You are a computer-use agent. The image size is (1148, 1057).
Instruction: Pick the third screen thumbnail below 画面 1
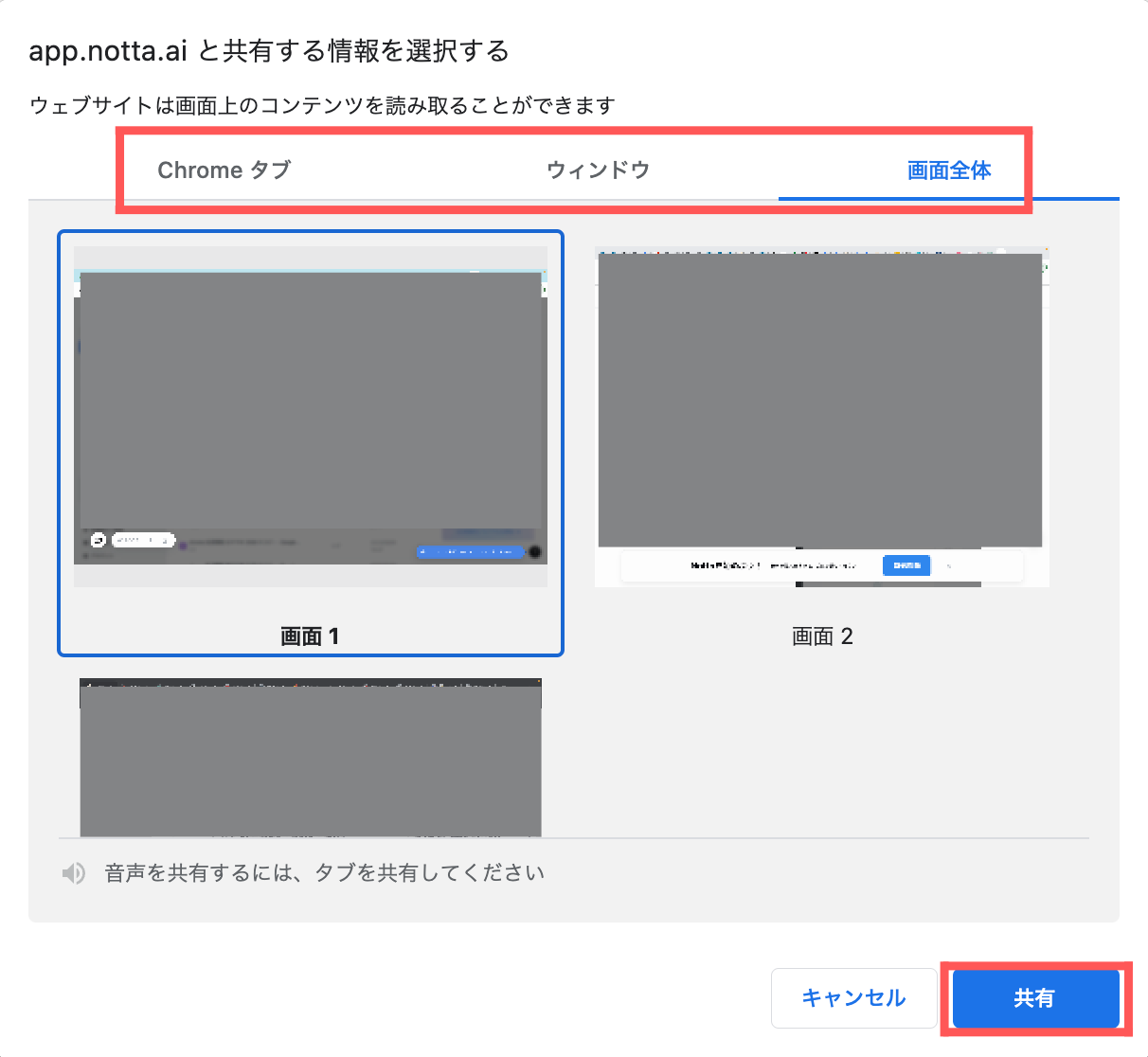click(311, 758)
